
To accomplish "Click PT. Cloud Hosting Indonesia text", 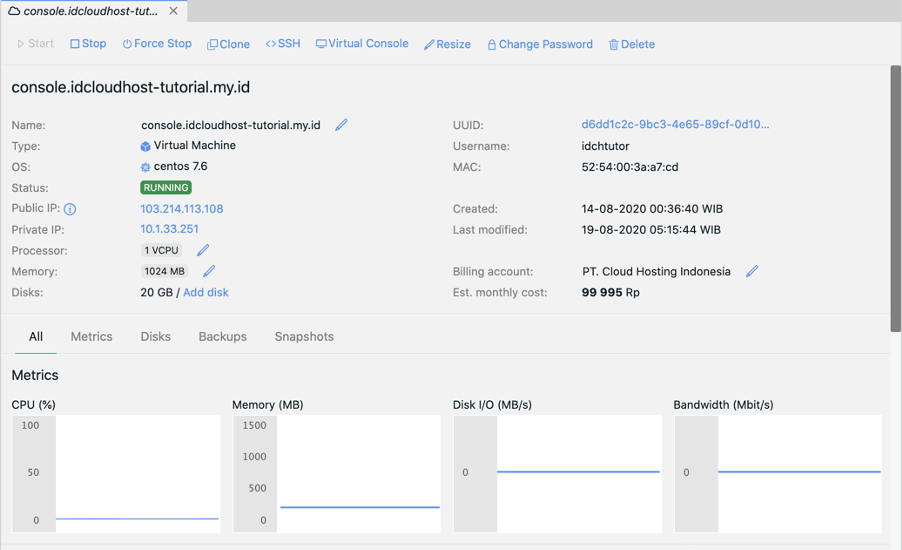I will pyautogui.click(x=656, y=272).
